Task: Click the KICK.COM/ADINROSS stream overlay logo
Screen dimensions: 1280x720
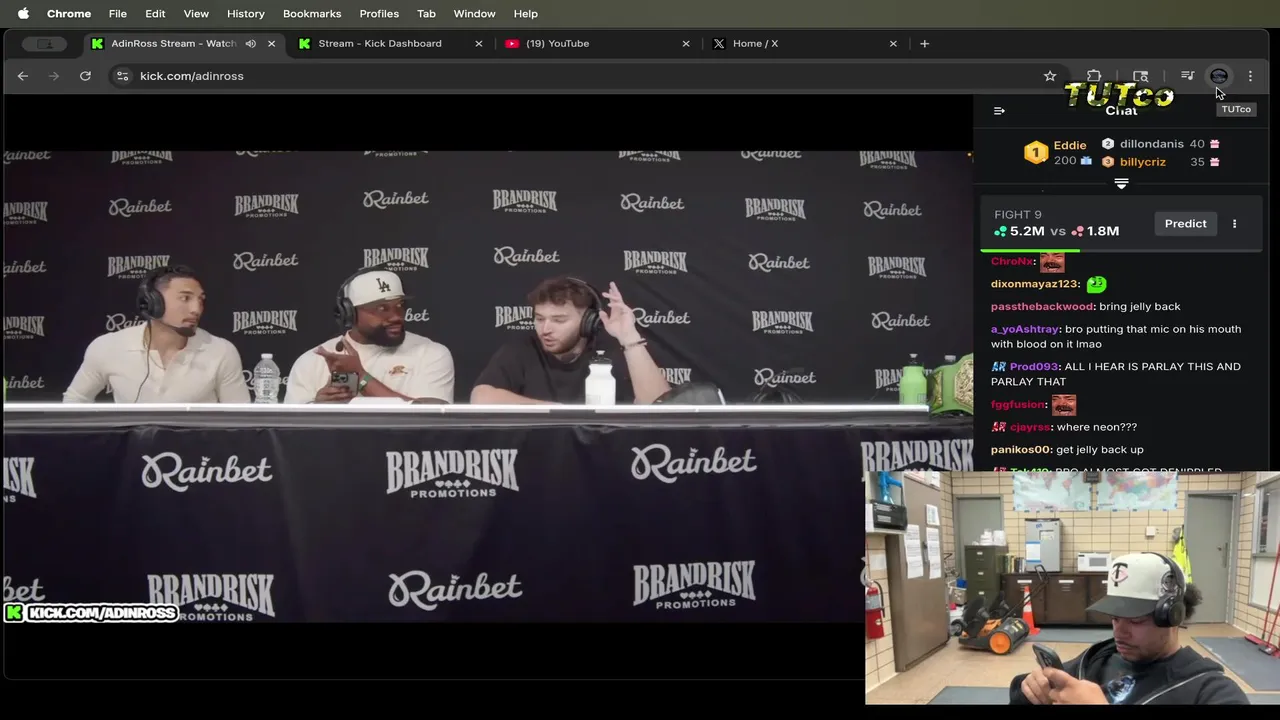Action: [91, 613]
